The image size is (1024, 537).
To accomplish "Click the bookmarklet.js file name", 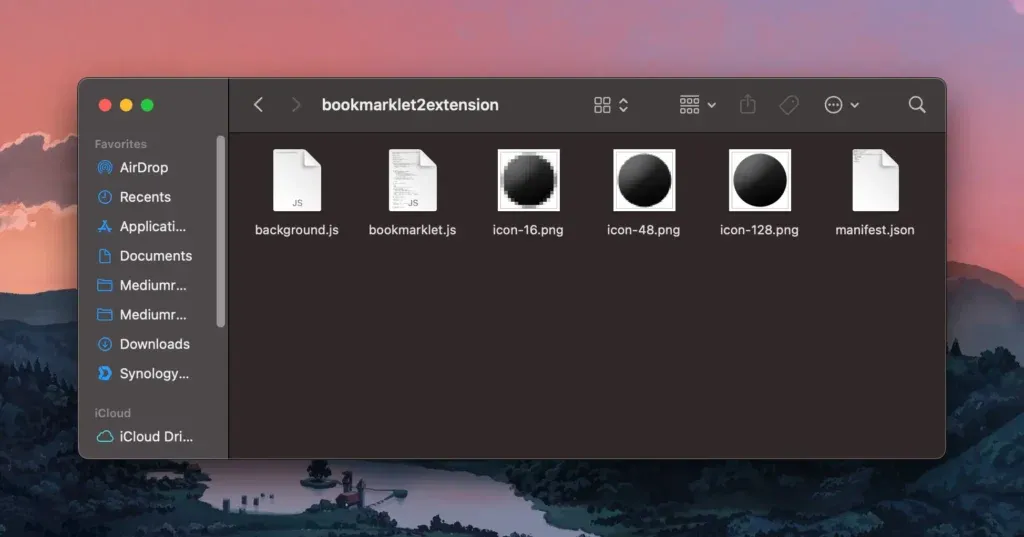I will click(412, 230).
